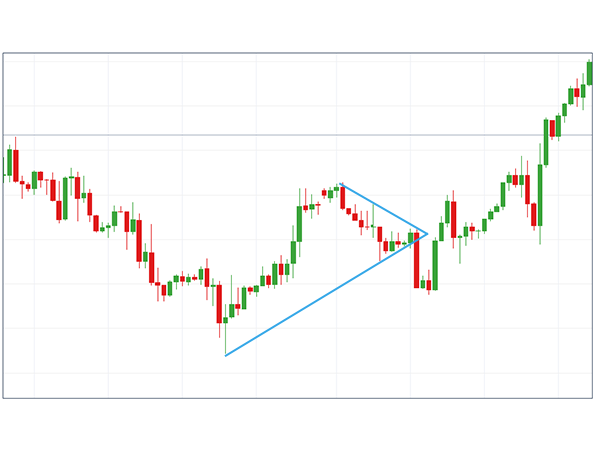Click the long green candle below the gray line
Viewport: 600px width, 454px height.
click(540, 197)
